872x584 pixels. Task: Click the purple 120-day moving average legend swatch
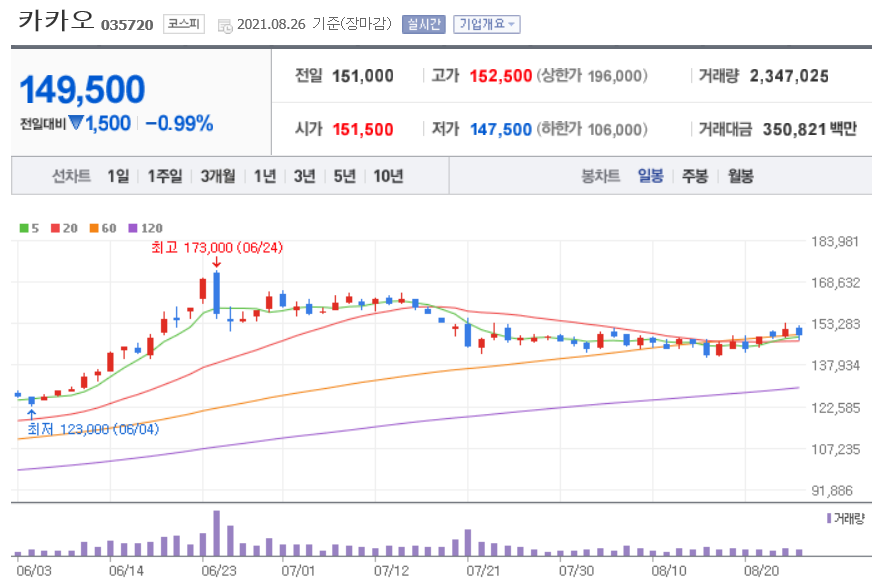point(133,228)
